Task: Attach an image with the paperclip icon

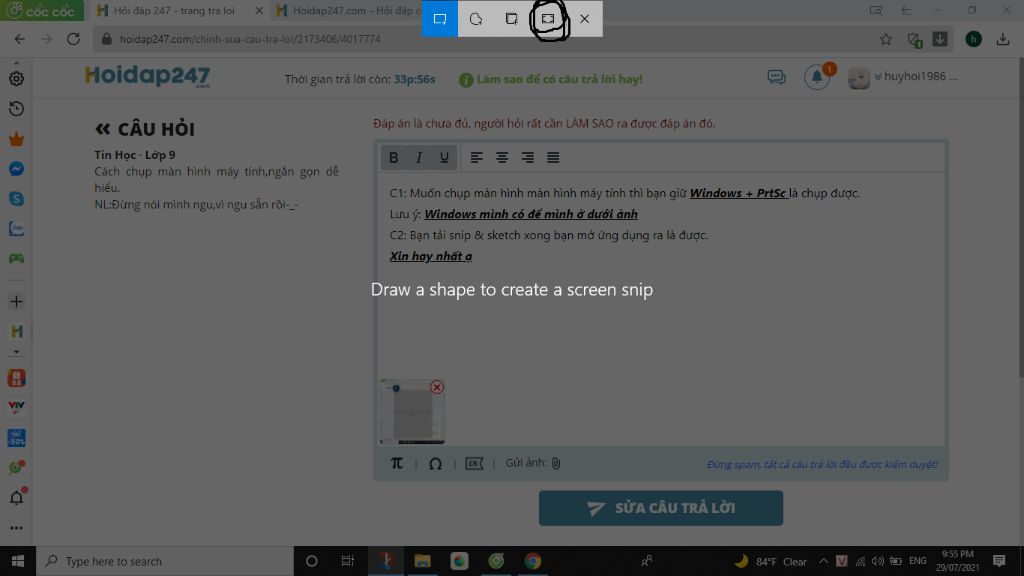Action: (x=556, y=463)
